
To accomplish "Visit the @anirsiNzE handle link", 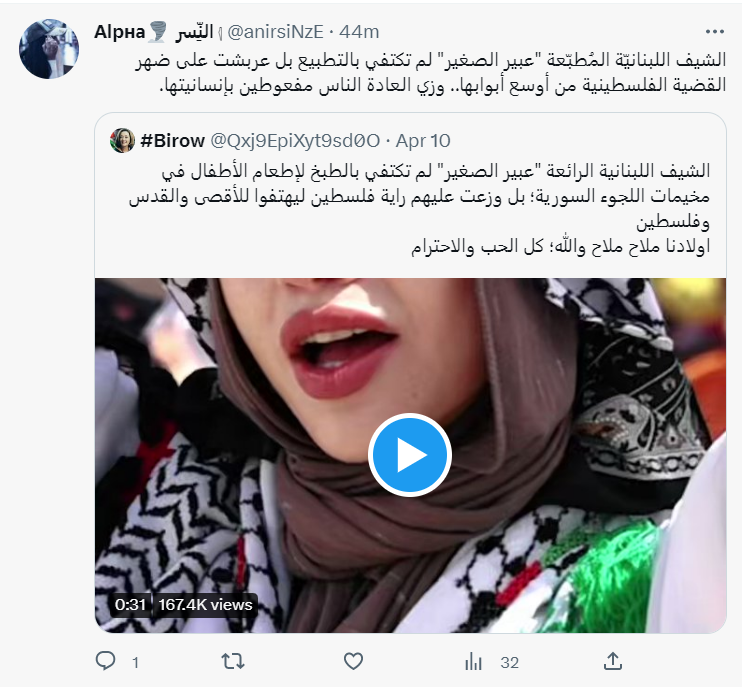I will point(275,32).
